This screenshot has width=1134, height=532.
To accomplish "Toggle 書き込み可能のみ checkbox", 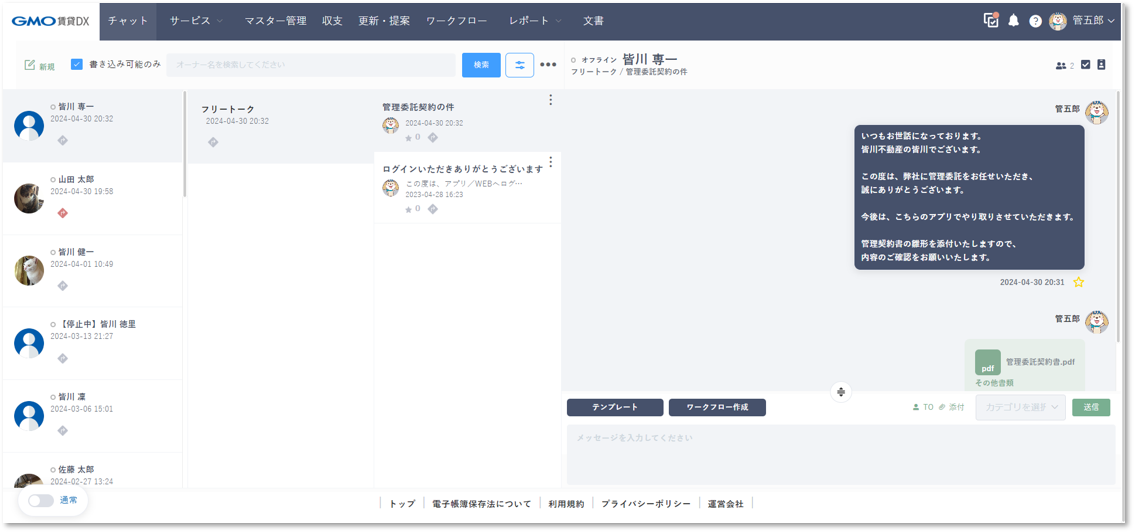I will pyautogui.click(x=77, y=64).
